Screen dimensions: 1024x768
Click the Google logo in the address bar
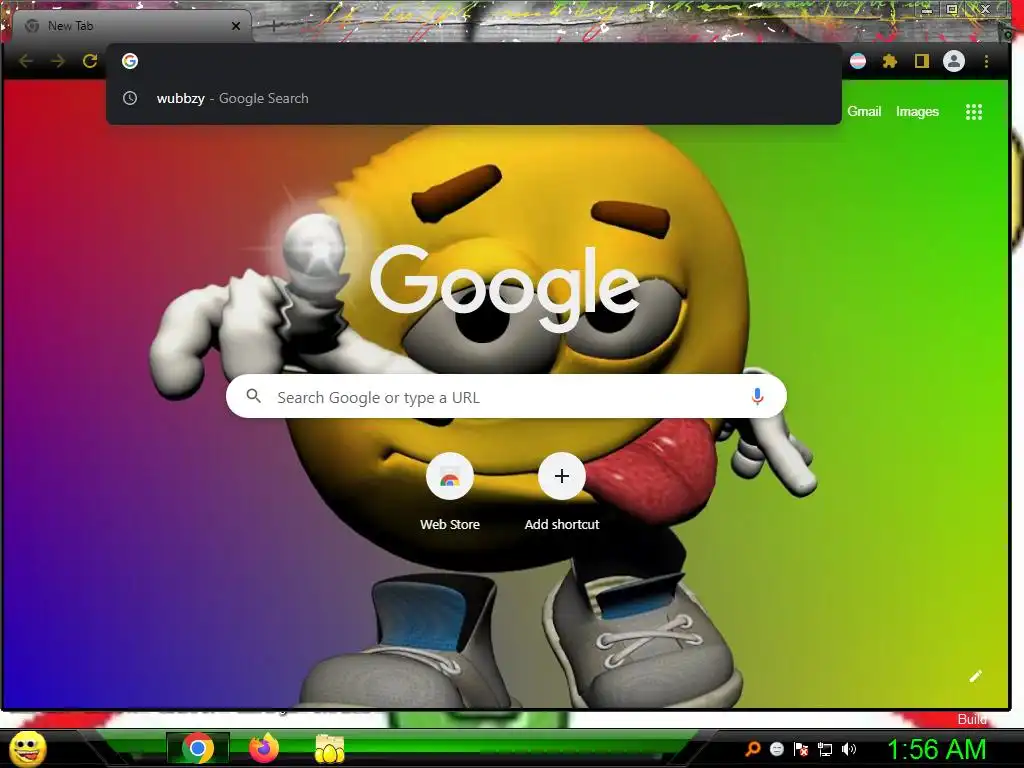click(x=130, y=61)
